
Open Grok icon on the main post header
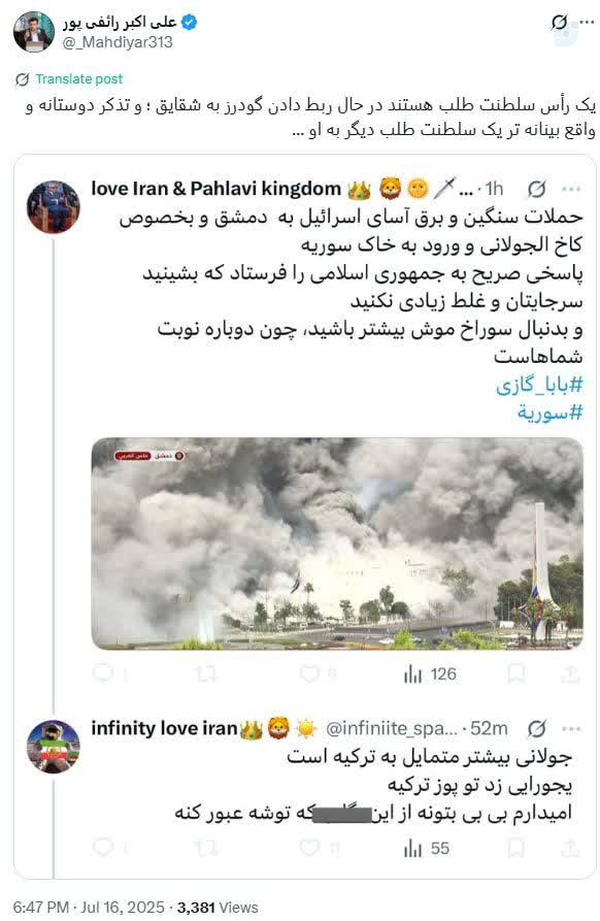tap(559, 23)
